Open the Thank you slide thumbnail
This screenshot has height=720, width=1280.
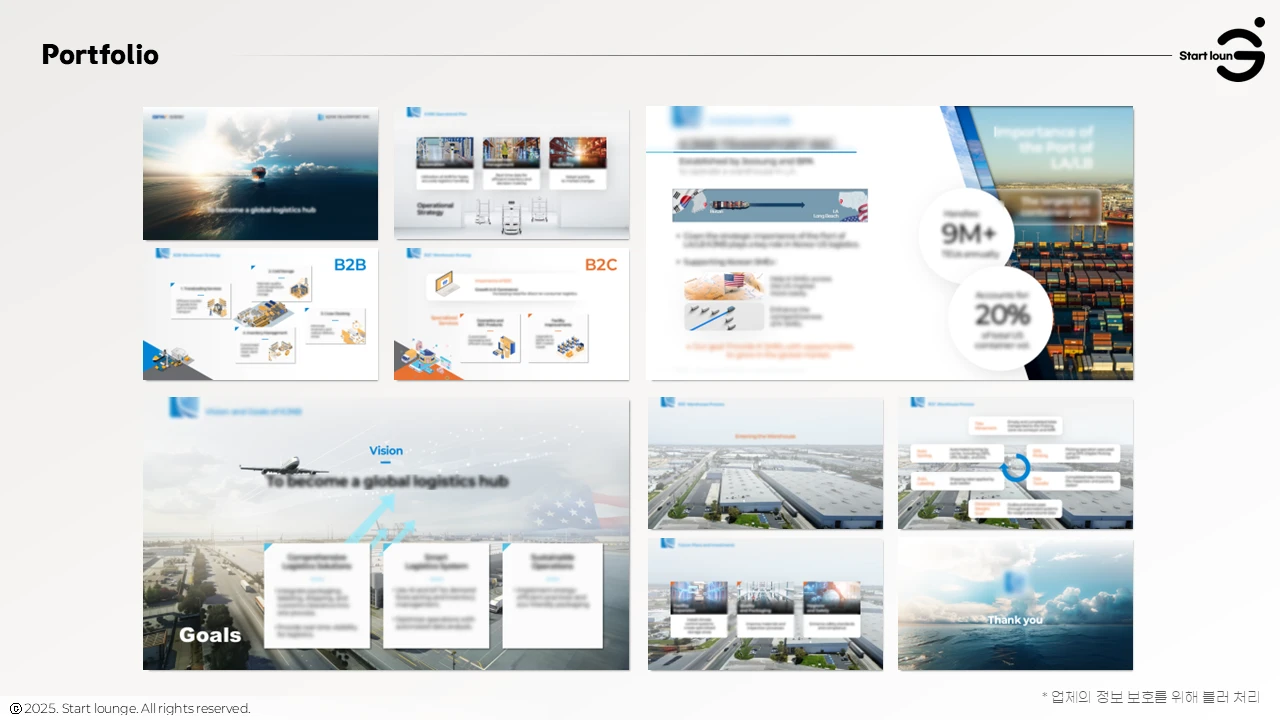coord(1015,605)
